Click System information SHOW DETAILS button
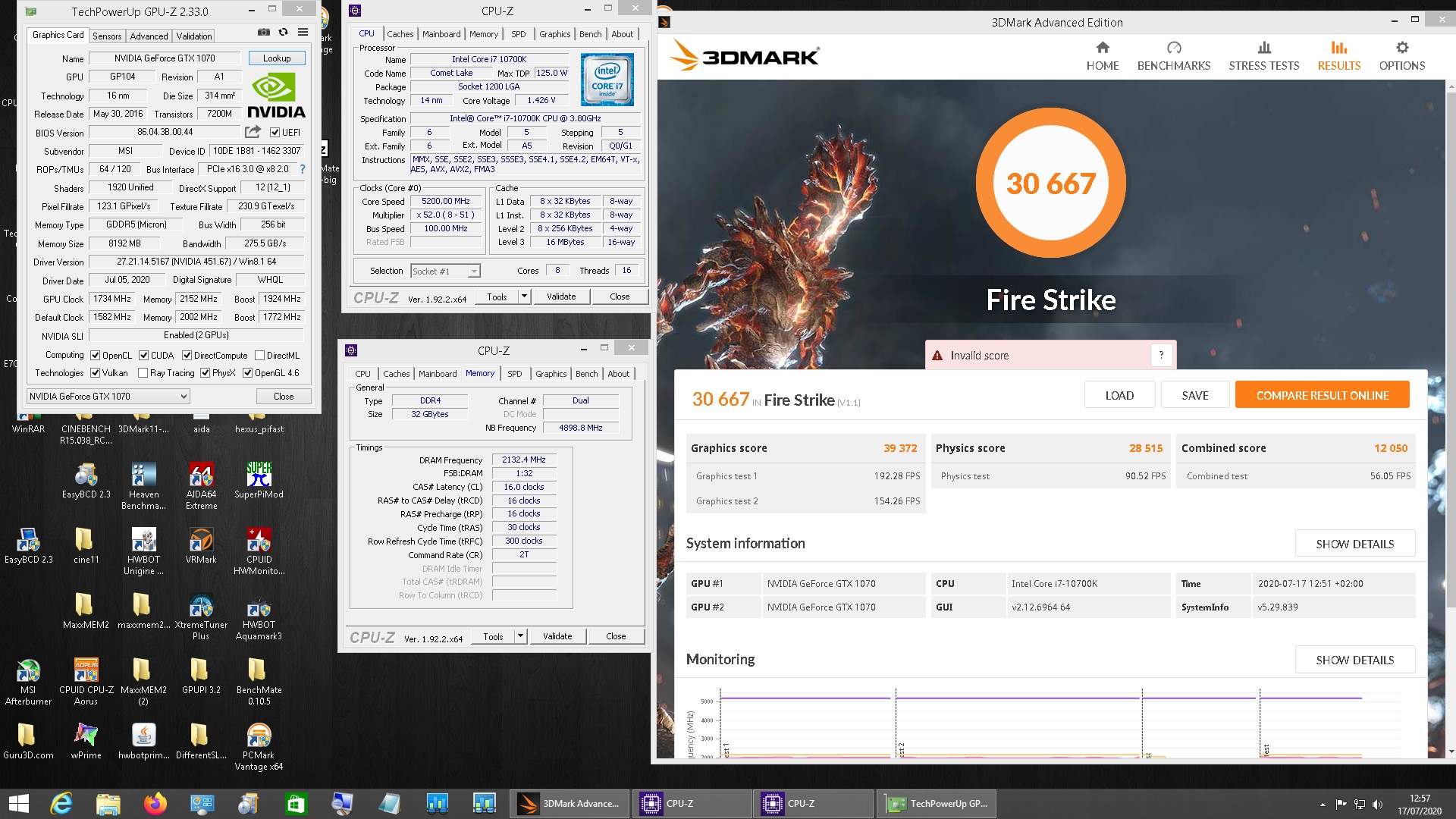This screenshot has height=819, width=1456. pyautogui.click(x=1355, y=544)
